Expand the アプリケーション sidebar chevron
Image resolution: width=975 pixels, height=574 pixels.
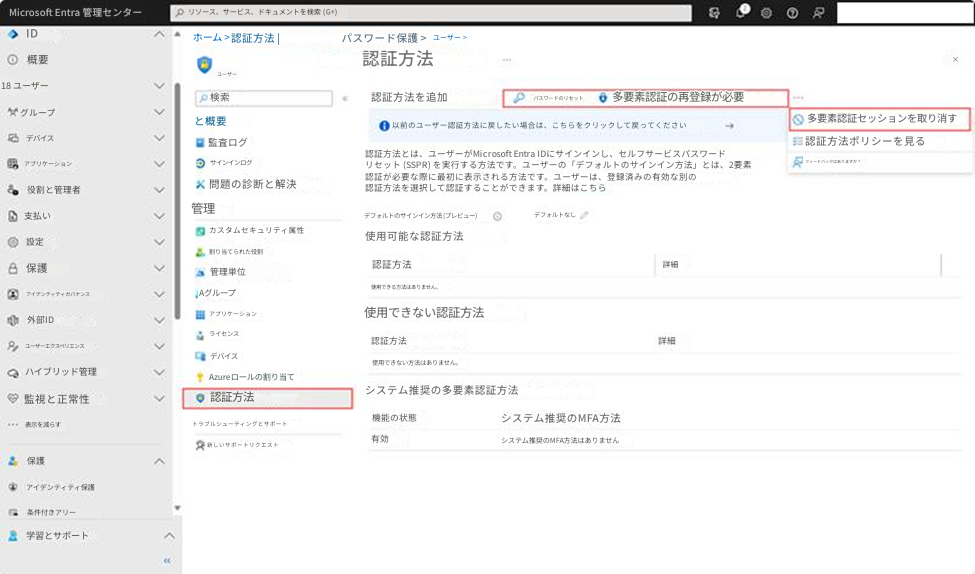tap(159, 164)
